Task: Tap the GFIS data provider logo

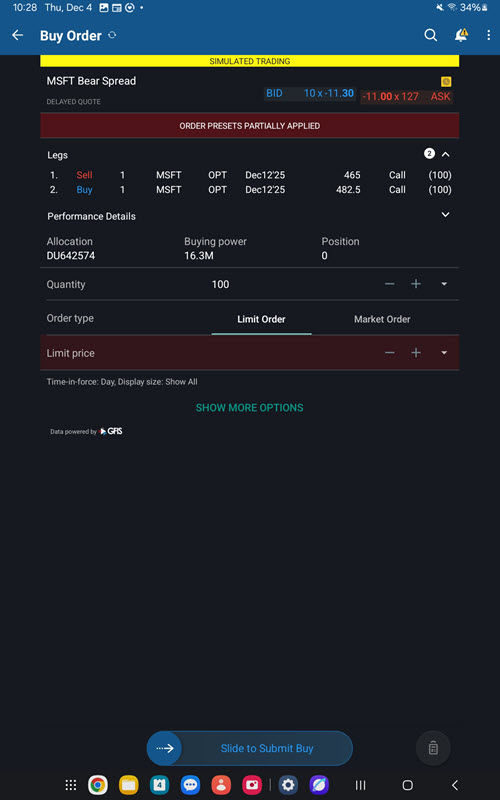Action: [111, 431]
